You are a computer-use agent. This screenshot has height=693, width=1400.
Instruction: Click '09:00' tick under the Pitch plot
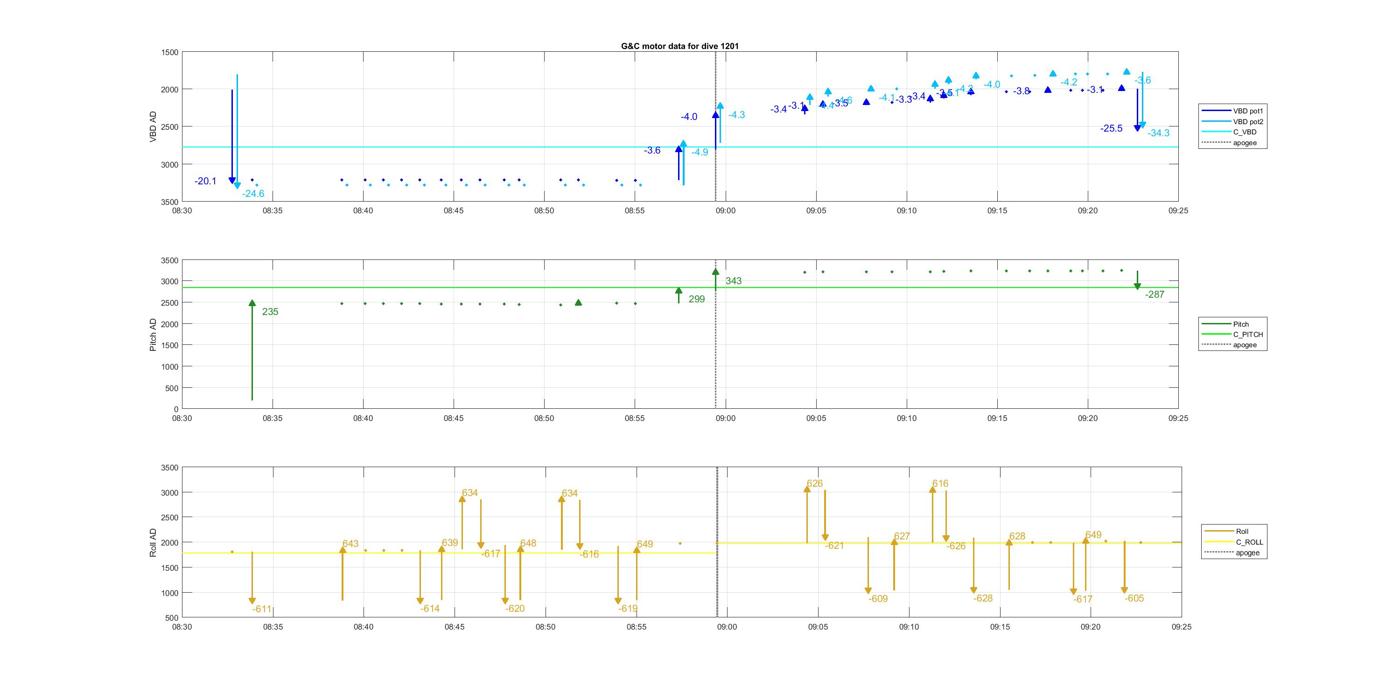pos(725,419)
